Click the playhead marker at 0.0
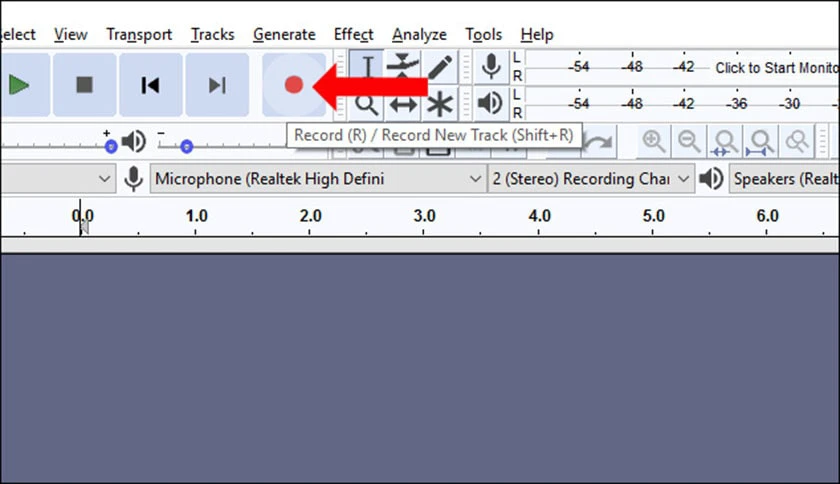This screenshot has height=484, width=840. pyautogui.click(x=82, y=226)
